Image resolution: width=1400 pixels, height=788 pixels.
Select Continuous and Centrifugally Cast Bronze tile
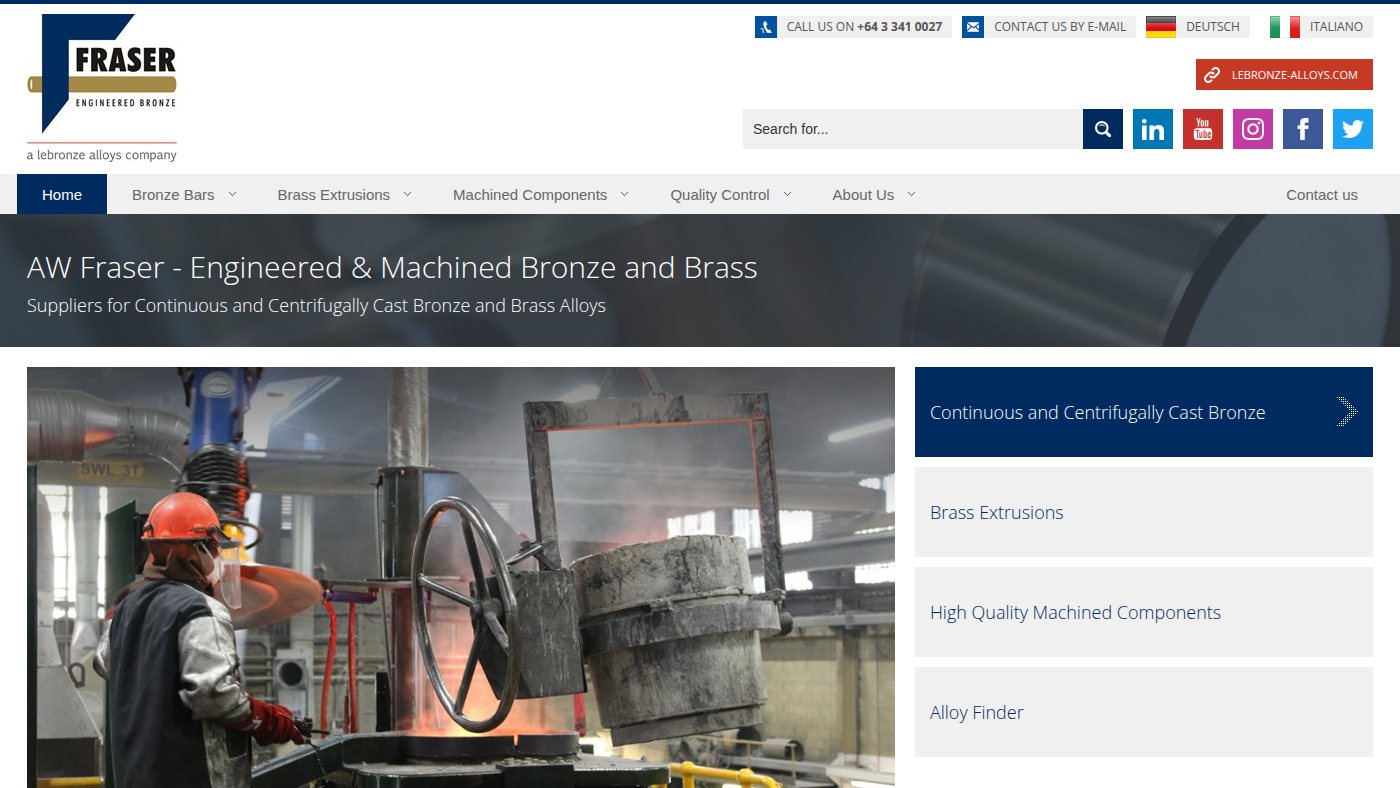pyautogui.click(x=1144, y=412)
